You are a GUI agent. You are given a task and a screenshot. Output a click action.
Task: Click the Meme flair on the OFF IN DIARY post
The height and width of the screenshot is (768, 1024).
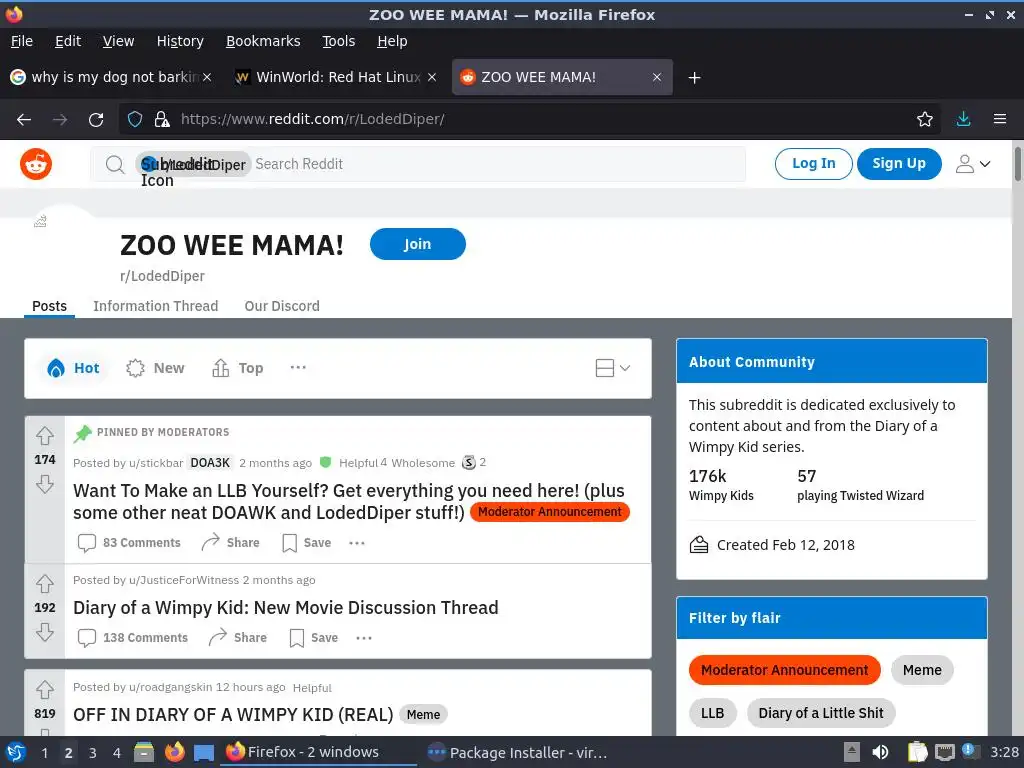(x=423, y=714)
